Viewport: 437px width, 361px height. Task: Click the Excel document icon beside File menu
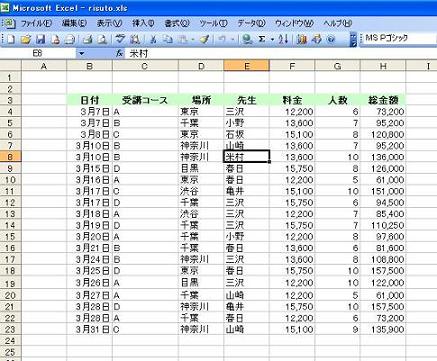coord(9,23)
